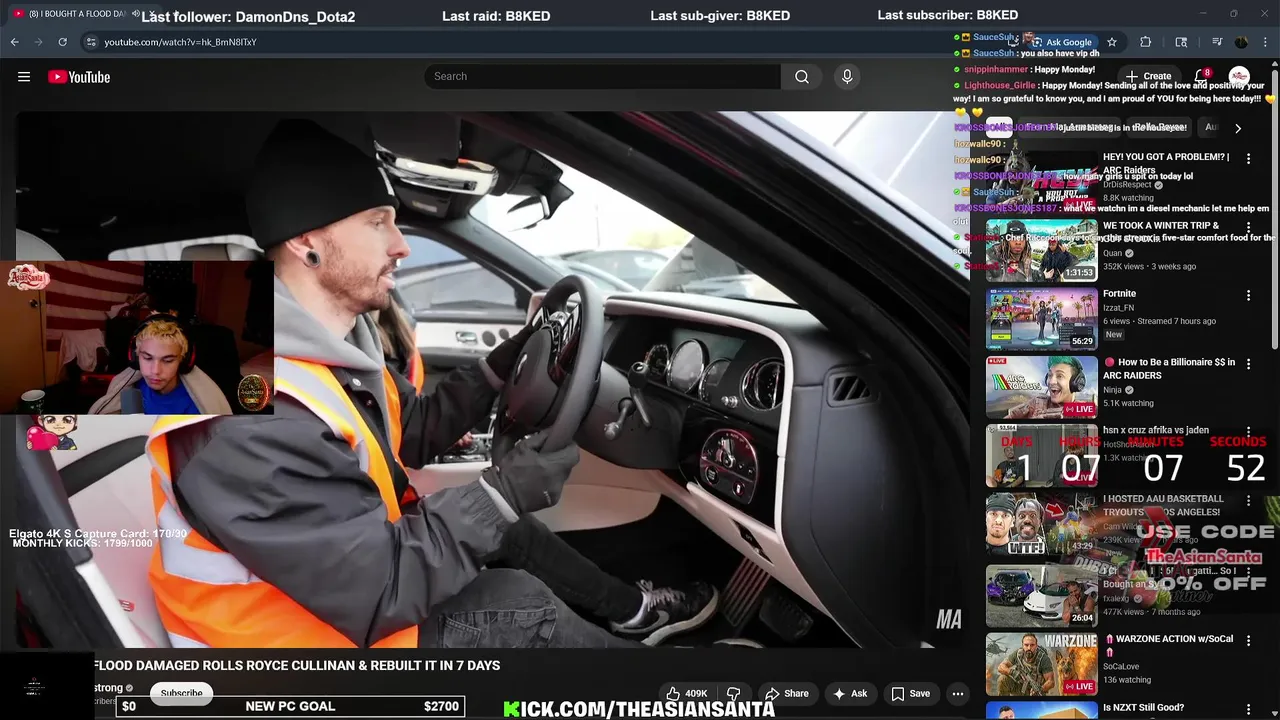
Task: Open options menu for the Fortnite video
Action: pos(1248,295)
